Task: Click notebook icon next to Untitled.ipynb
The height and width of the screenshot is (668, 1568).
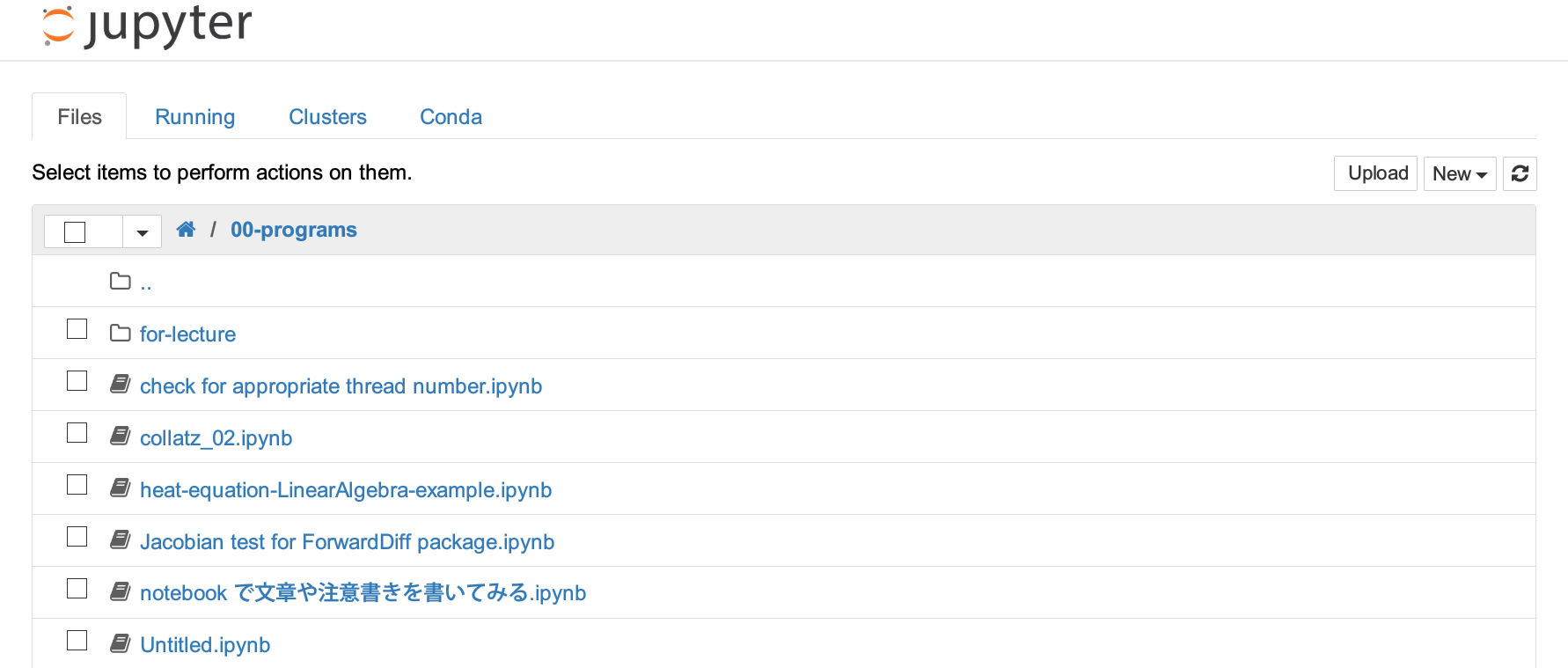Action: point(121,643)
